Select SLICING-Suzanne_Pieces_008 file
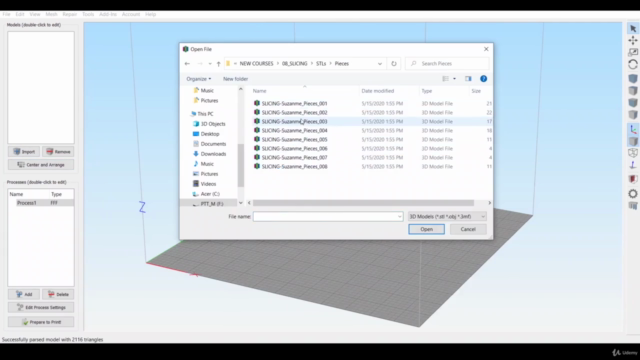The image size is (640, 360). tap(294, 167)
